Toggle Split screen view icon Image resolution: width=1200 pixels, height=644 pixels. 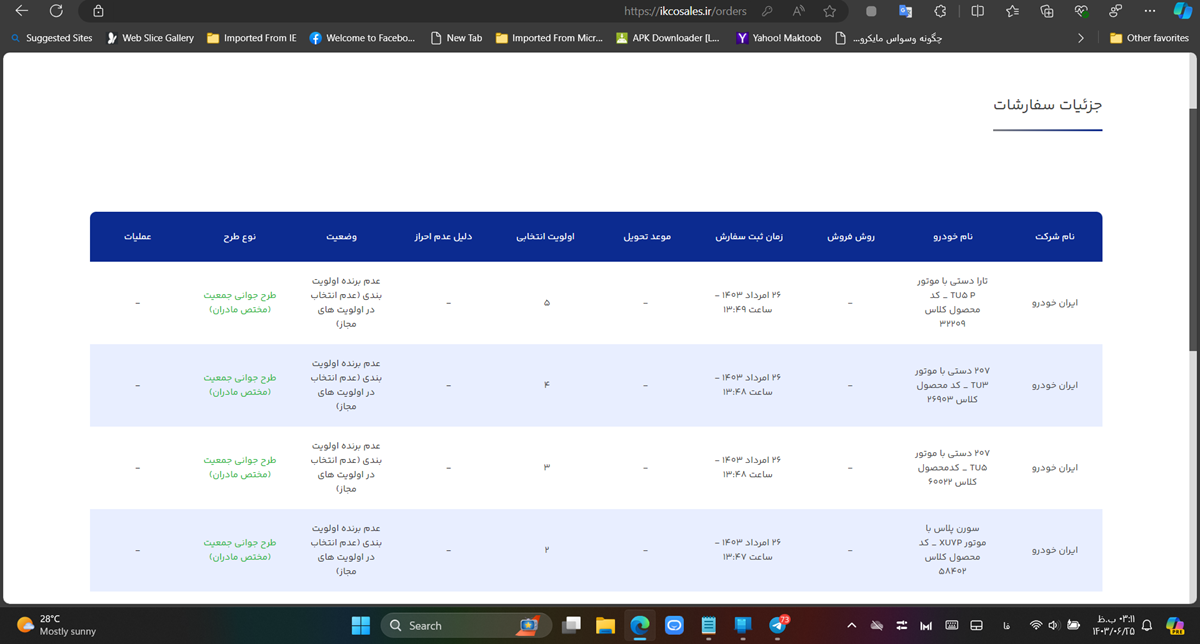coord(978,11)
